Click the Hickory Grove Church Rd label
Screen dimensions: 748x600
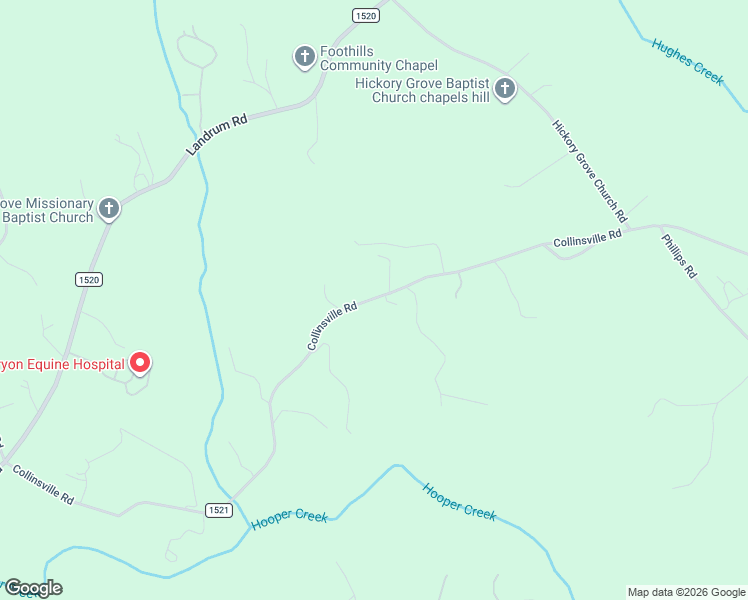[x=590, y=171]
